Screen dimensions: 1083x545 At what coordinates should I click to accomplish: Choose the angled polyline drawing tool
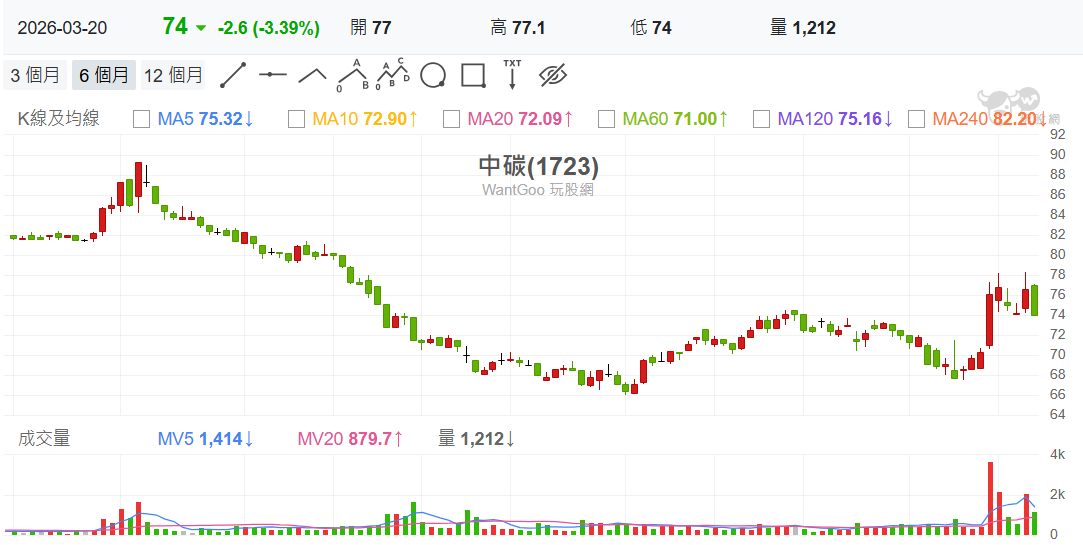point(312,75)
